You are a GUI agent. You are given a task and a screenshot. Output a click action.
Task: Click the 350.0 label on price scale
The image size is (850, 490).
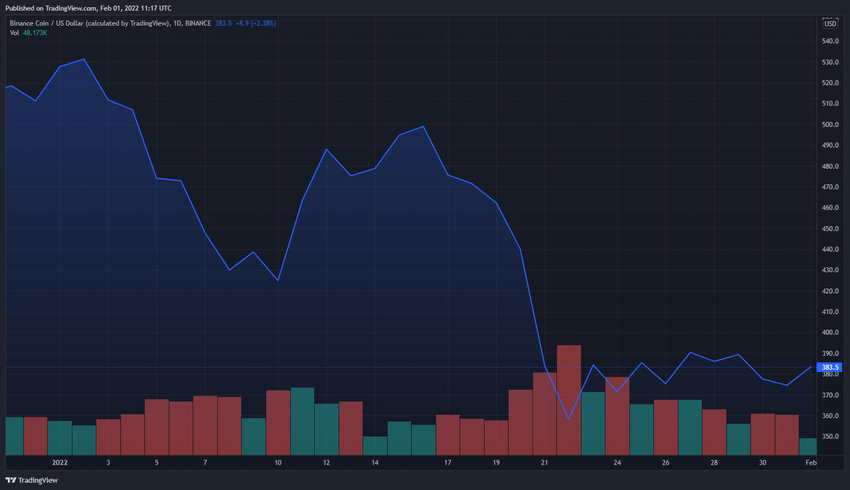[x=830, y=437]
